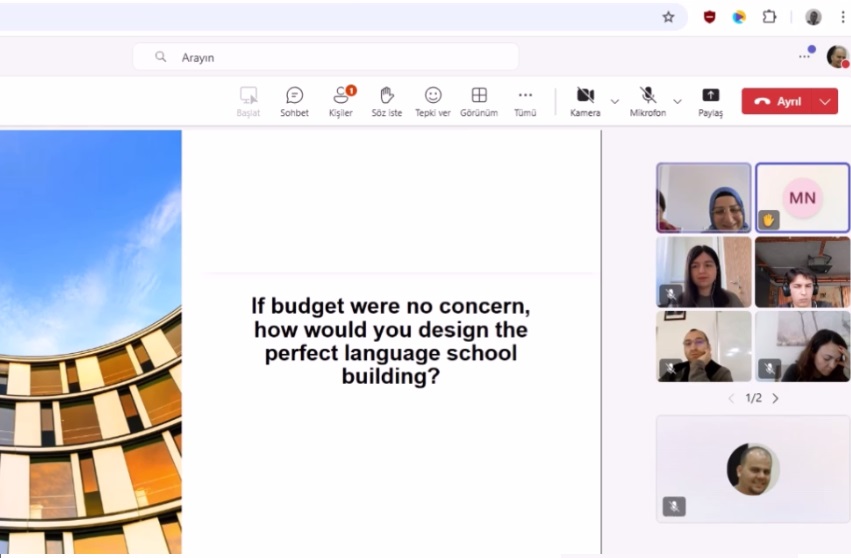Share screen with Paylaş
This screenshot has height=558, width=851.
[710, 102]
